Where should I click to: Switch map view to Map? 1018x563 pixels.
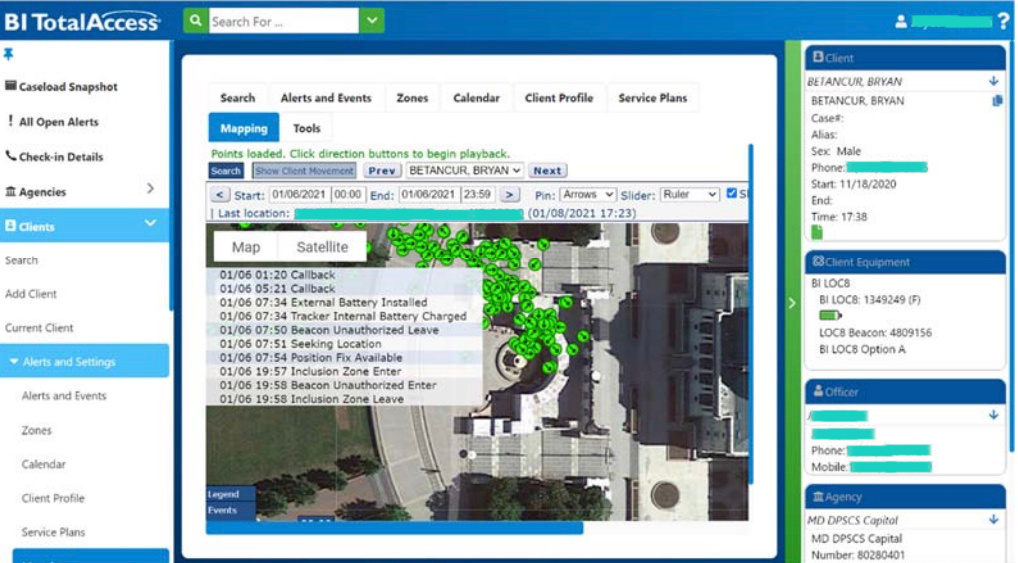click(x=246, y=247)
